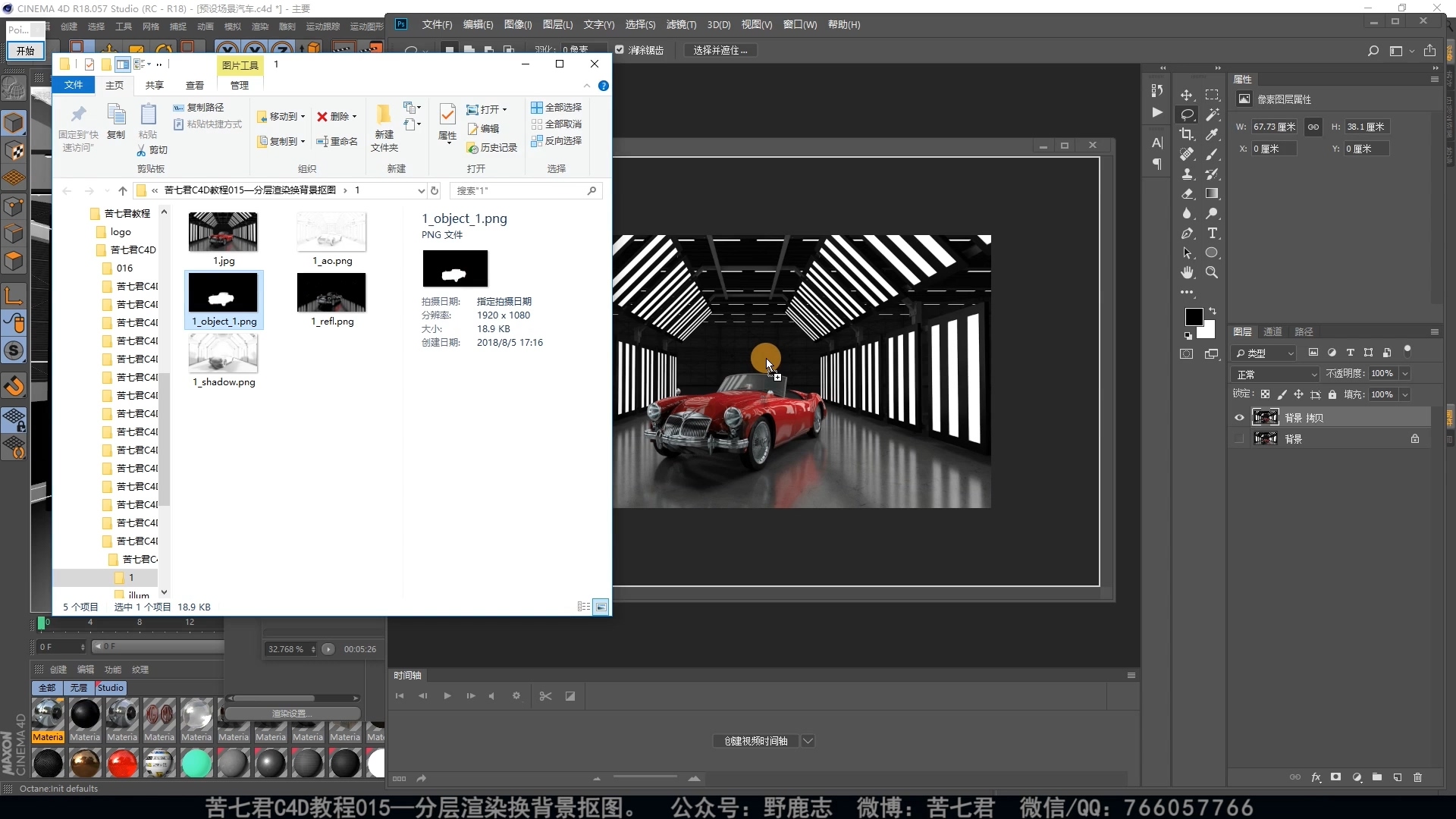The image size is (1456, 819).
Task: Click 复制路径 in the Explorer ribbon
Action: pos(199,108)
